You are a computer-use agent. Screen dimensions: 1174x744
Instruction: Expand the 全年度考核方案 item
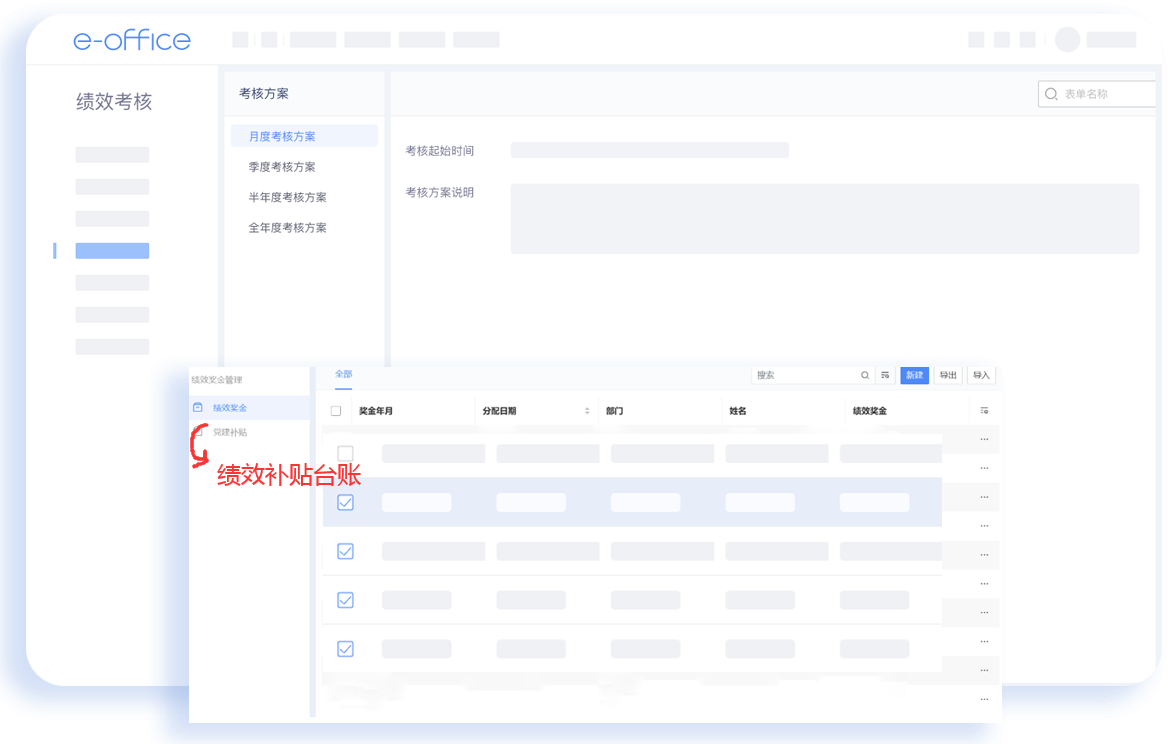(x=288, y=228)
